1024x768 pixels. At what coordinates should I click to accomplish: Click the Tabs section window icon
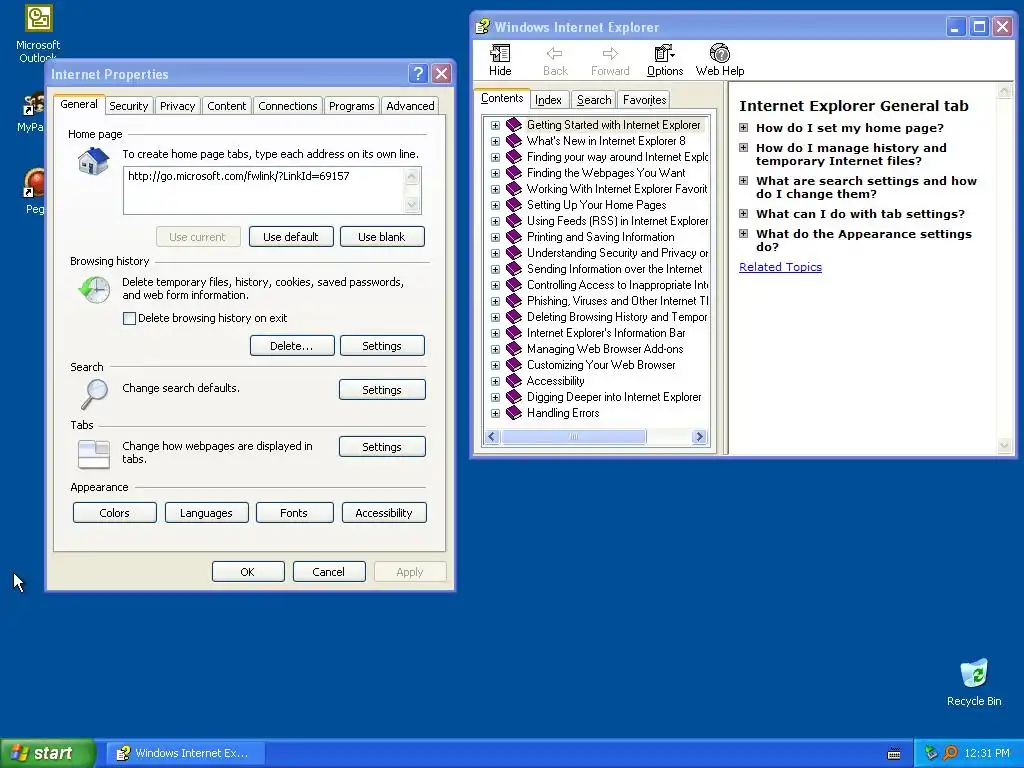pos(94,455)
